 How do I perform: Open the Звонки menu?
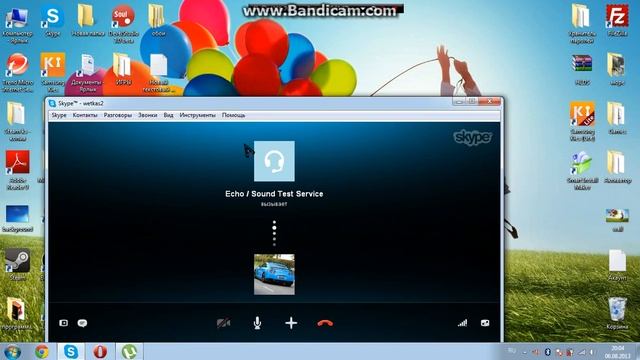tap(147, 115)
